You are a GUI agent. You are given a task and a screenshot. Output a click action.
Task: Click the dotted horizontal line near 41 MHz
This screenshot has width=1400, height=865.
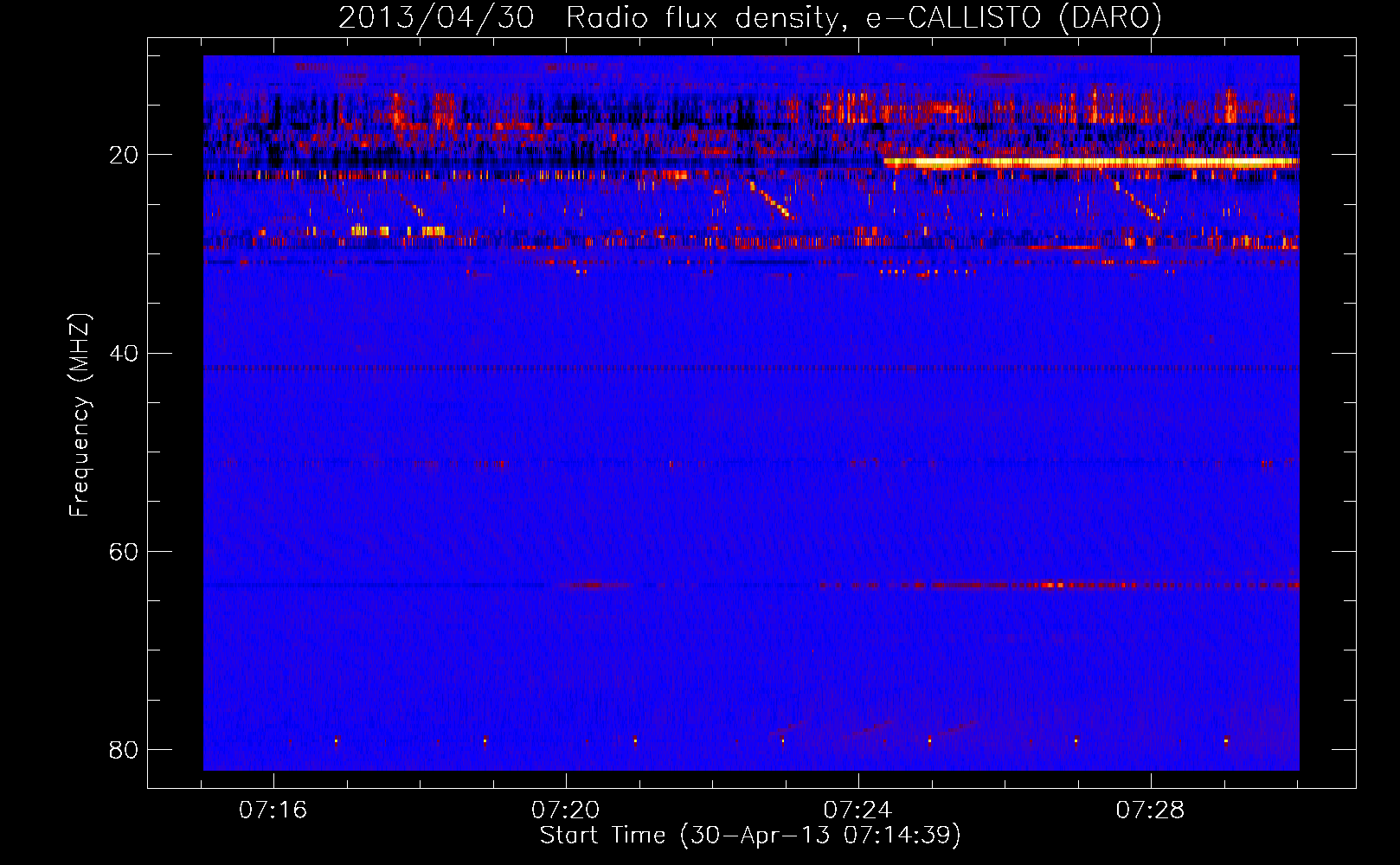(x=751, y=368)
